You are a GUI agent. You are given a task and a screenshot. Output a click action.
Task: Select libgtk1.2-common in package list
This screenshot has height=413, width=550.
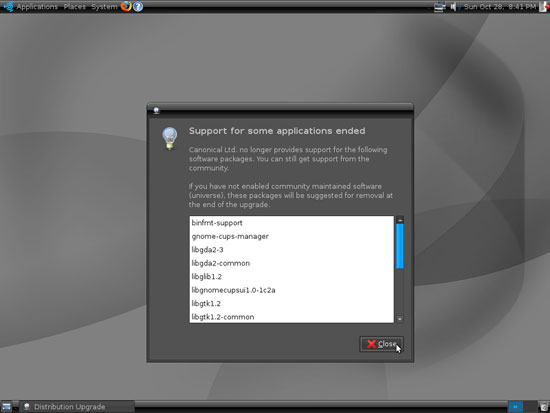[x=291, y=317]
